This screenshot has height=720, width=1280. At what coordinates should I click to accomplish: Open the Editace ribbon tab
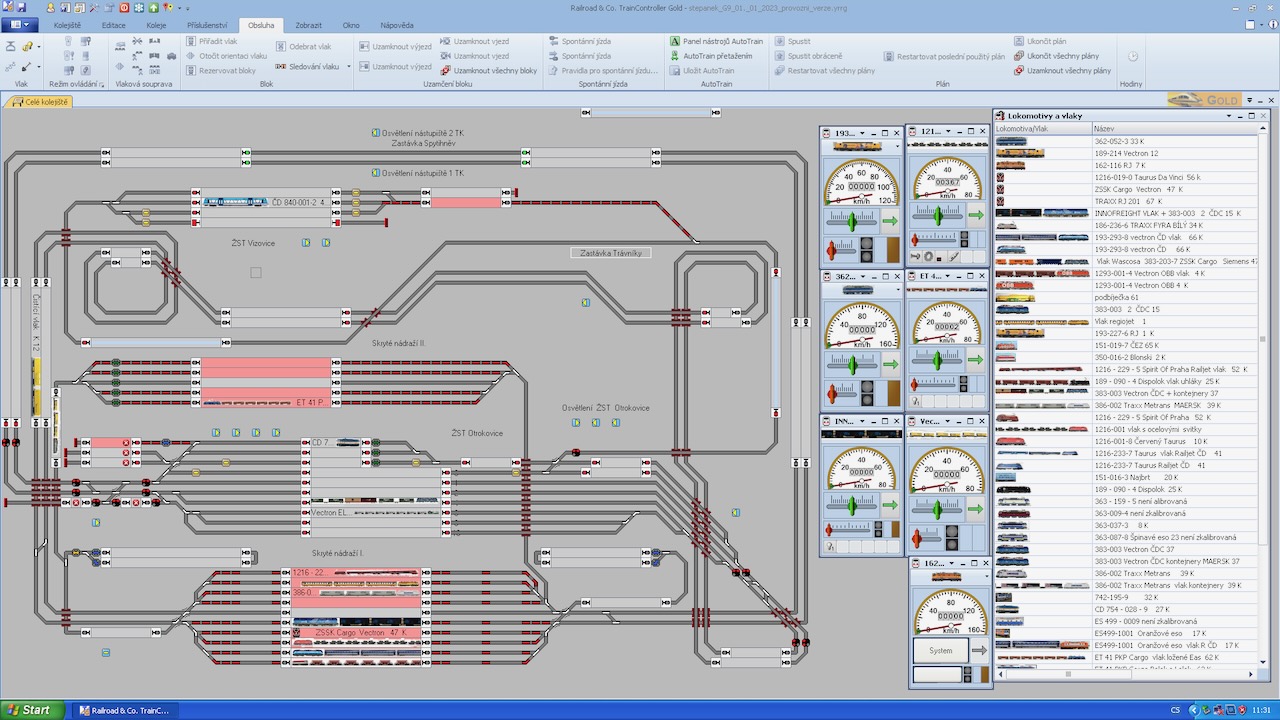pos(114,24)
